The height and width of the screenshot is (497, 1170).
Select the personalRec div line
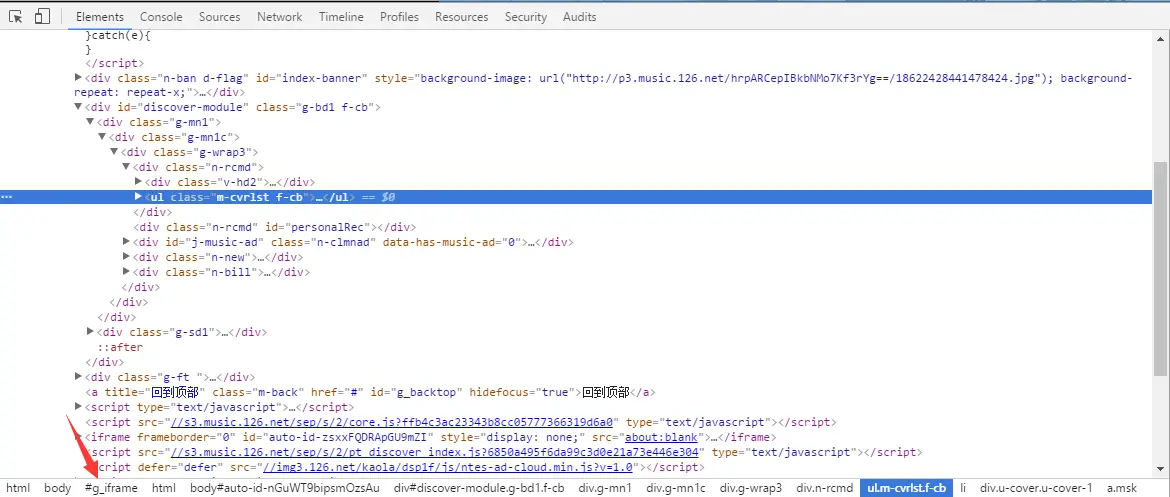click(275, 227)
